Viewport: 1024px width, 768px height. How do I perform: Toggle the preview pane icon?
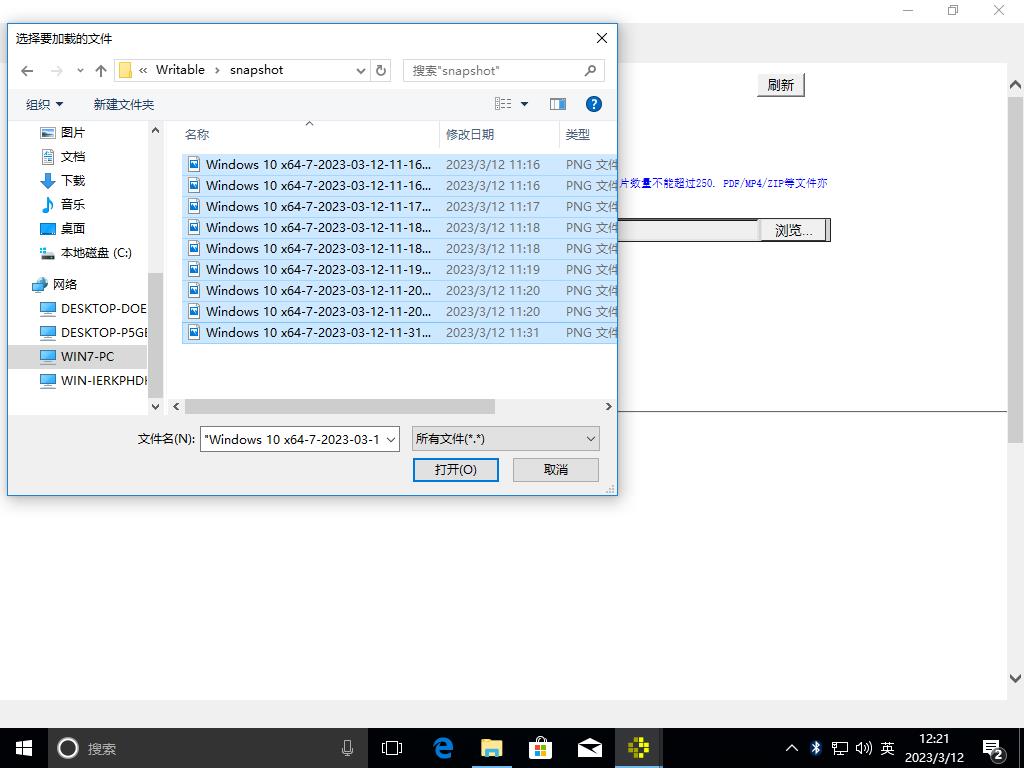(558, 104)
